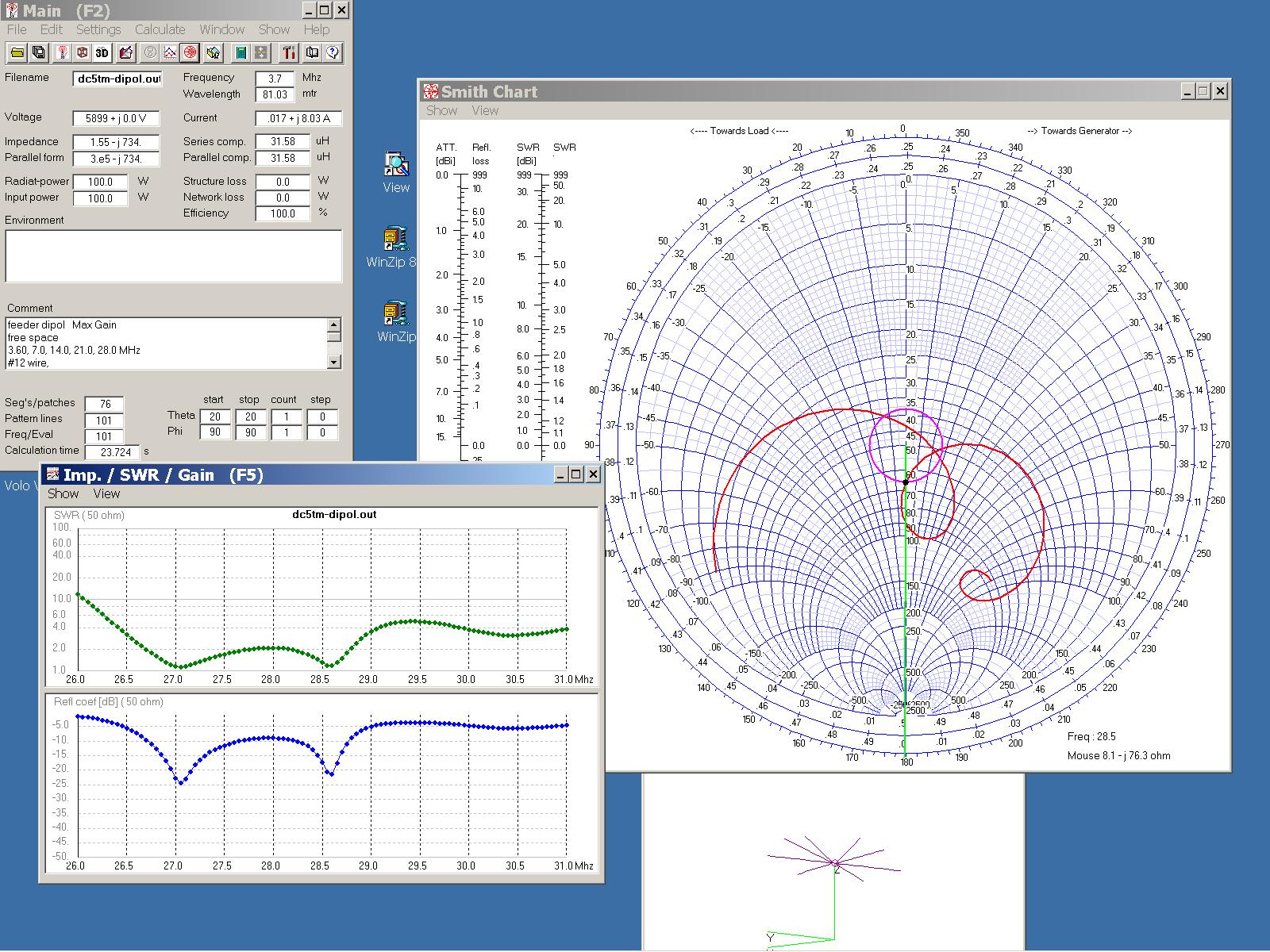Click the Comment box scroll down arrow
The image size is (1270, 952).
point(334,362)
